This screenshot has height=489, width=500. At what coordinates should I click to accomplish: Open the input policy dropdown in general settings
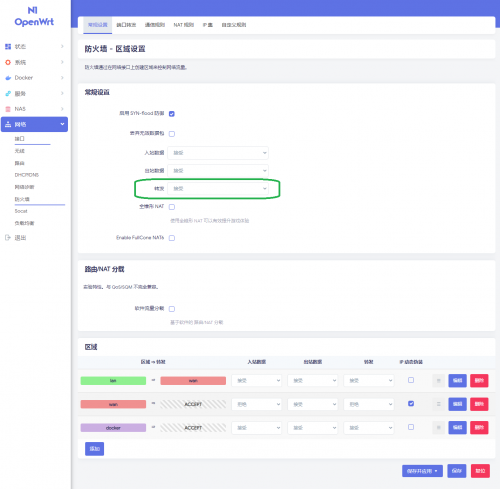tap(218, 153)
